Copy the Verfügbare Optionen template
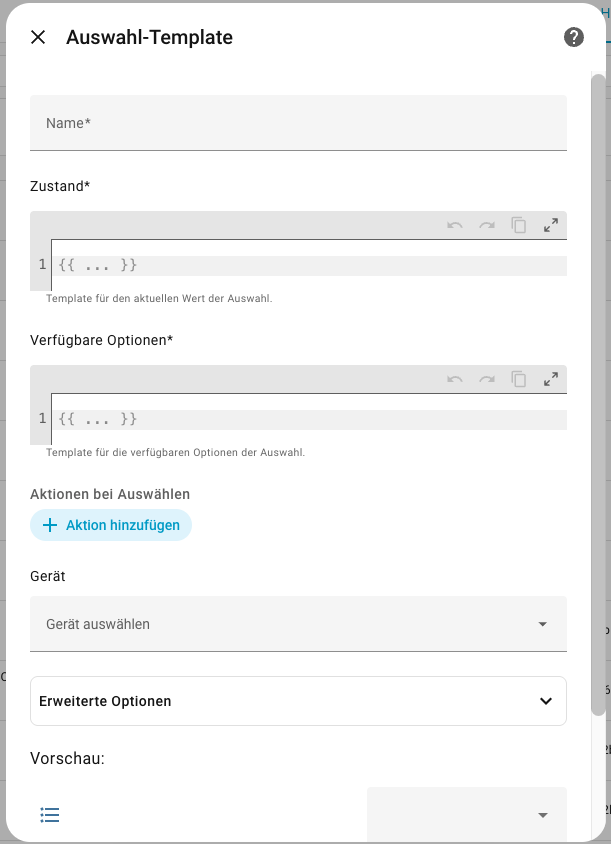 click(x=519, y=379)
